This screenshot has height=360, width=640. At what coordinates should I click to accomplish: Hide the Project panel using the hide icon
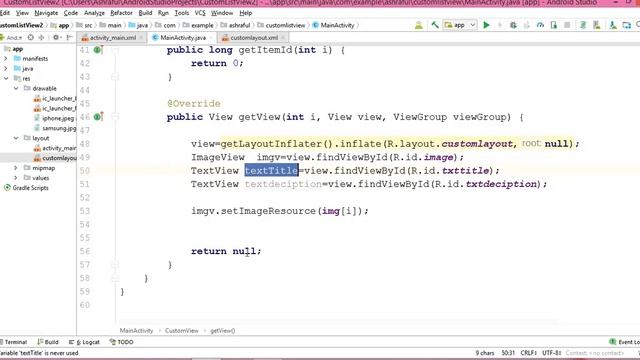click(x=69, y=38)
